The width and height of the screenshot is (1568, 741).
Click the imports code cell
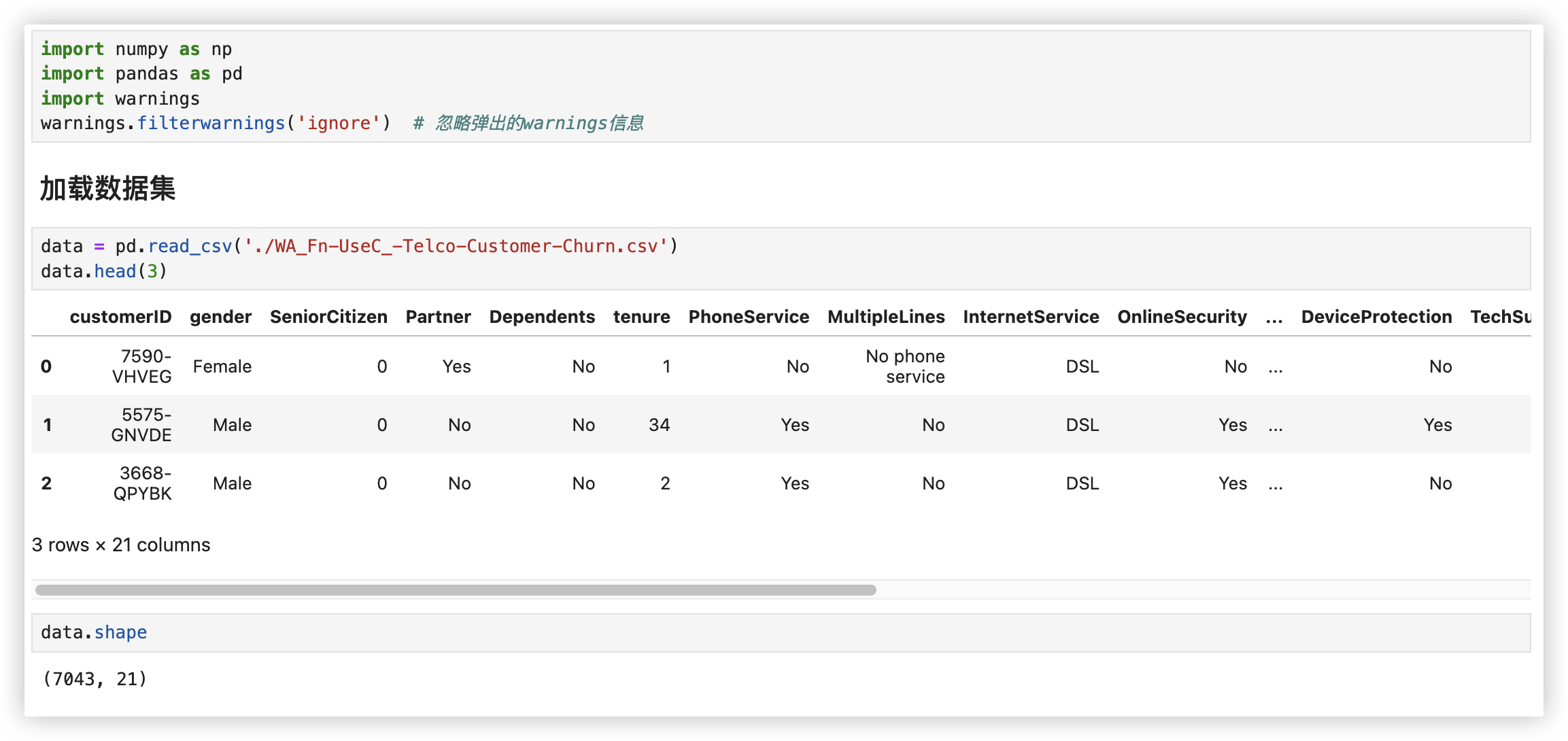tap(781, 86)
